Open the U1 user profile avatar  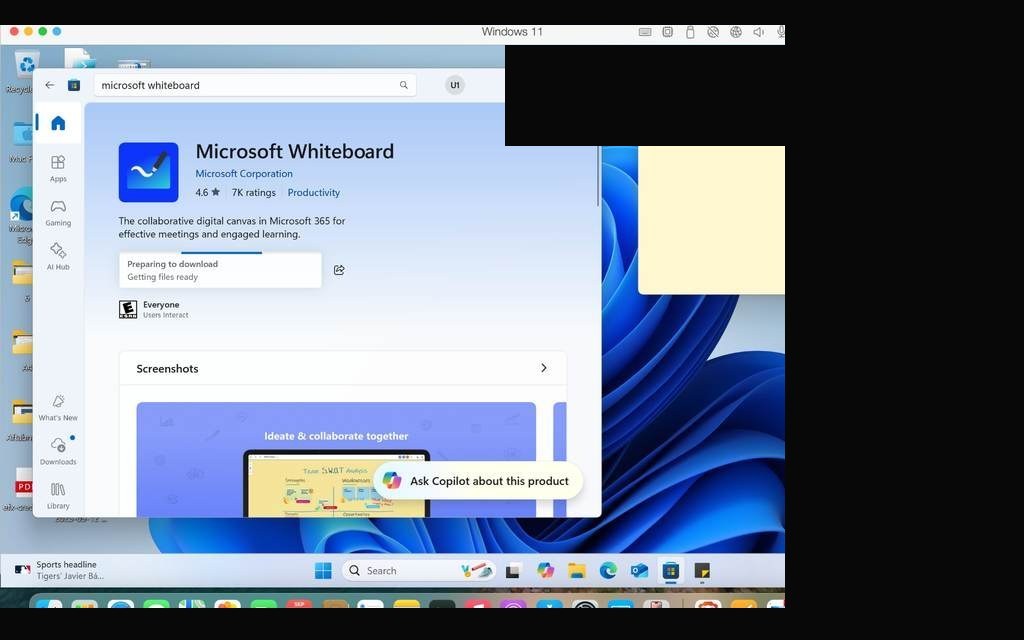point(455,85)
